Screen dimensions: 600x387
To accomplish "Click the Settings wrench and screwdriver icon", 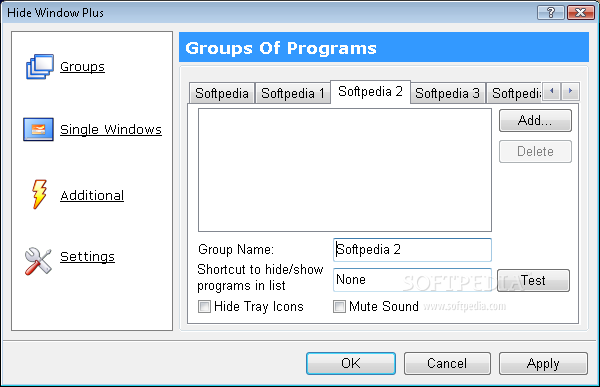I will [38, 261].
